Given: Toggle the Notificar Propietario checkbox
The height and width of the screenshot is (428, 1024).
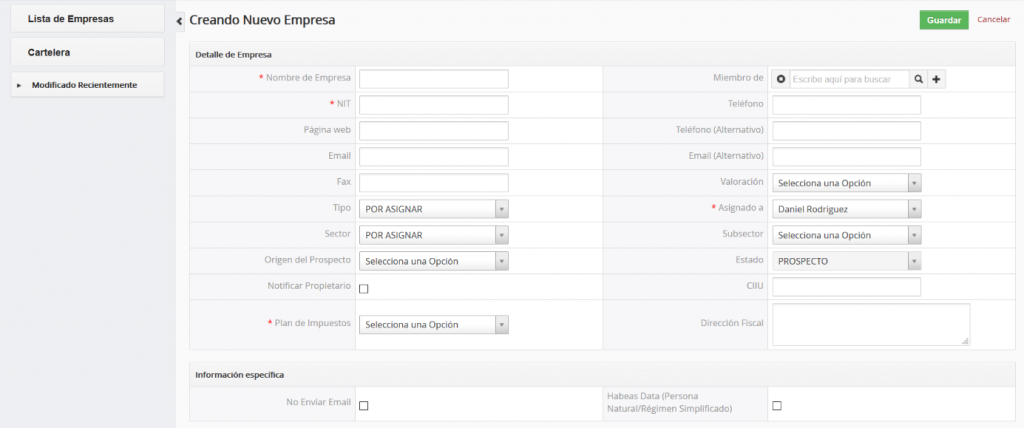Looking at the screenshot, I should [364, 288].
